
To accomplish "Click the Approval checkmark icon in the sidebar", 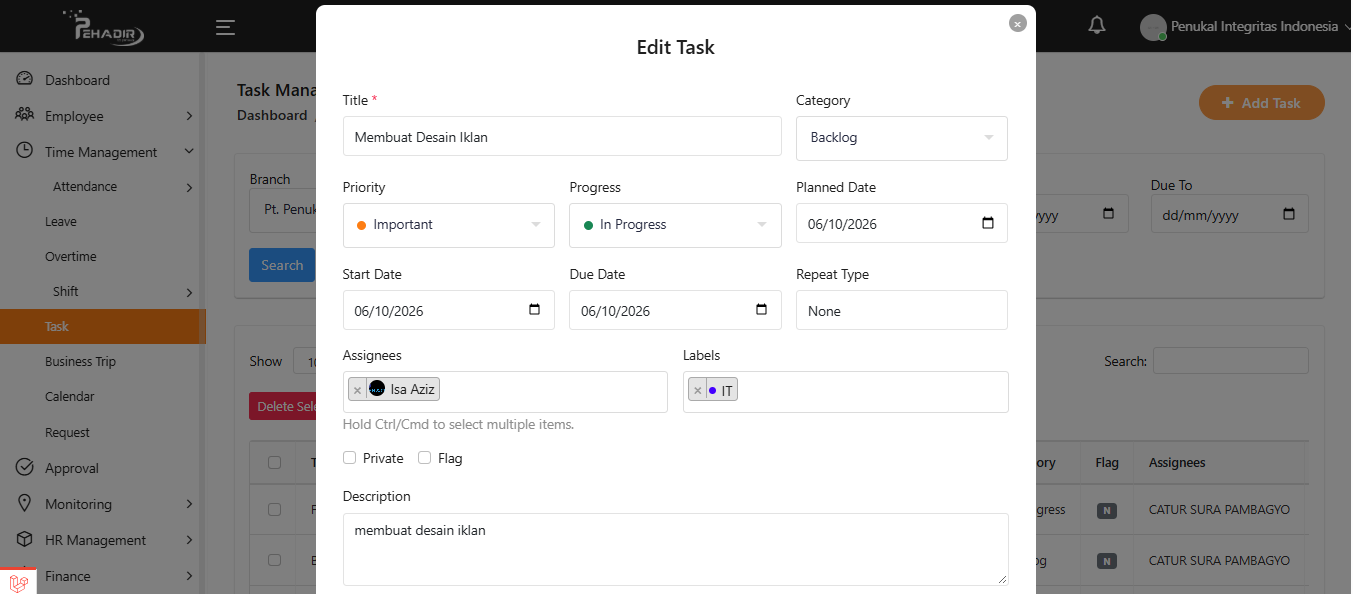I will (x=25, y=467).
